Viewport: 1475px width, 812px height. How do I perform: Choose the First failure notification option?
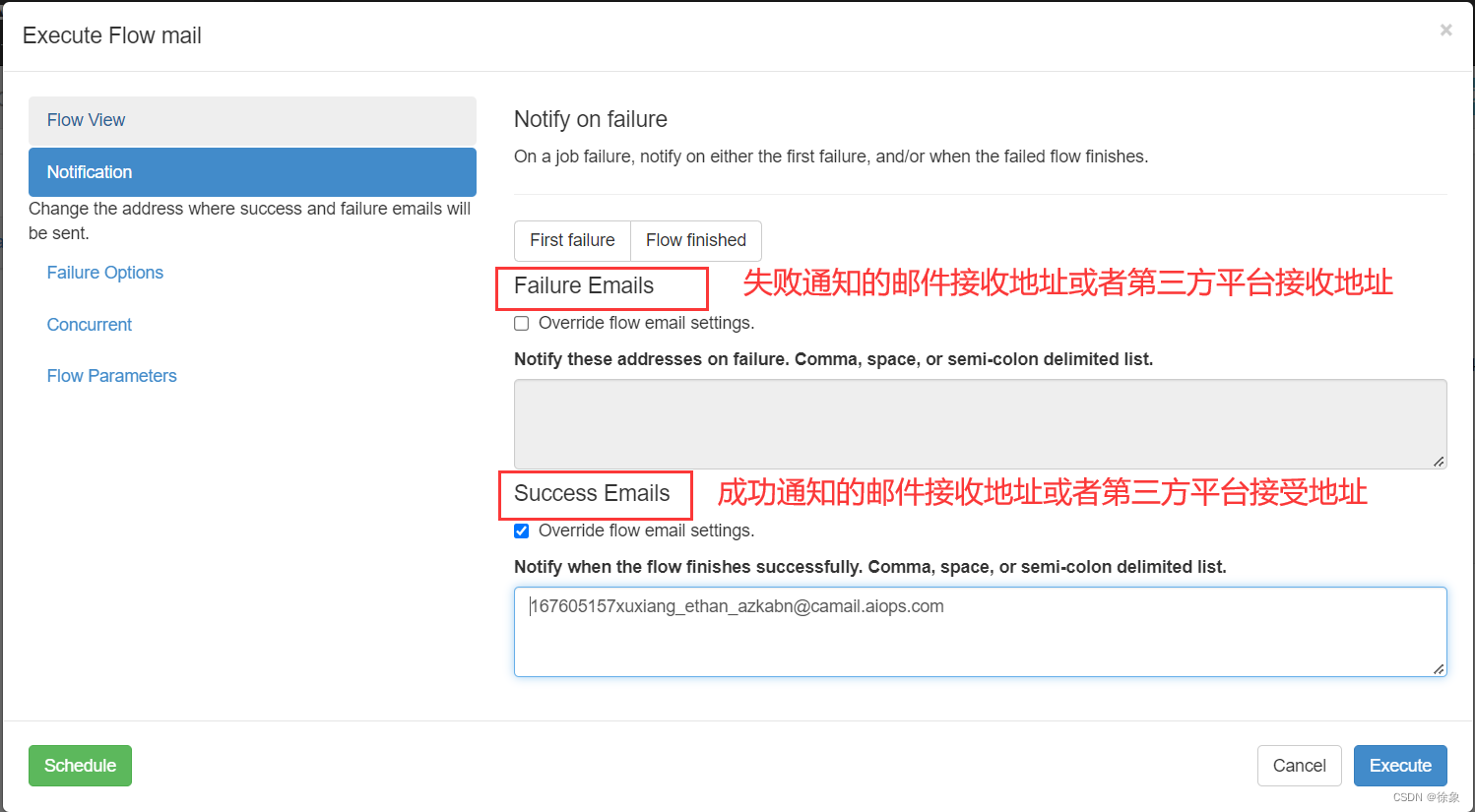[572, 240]
